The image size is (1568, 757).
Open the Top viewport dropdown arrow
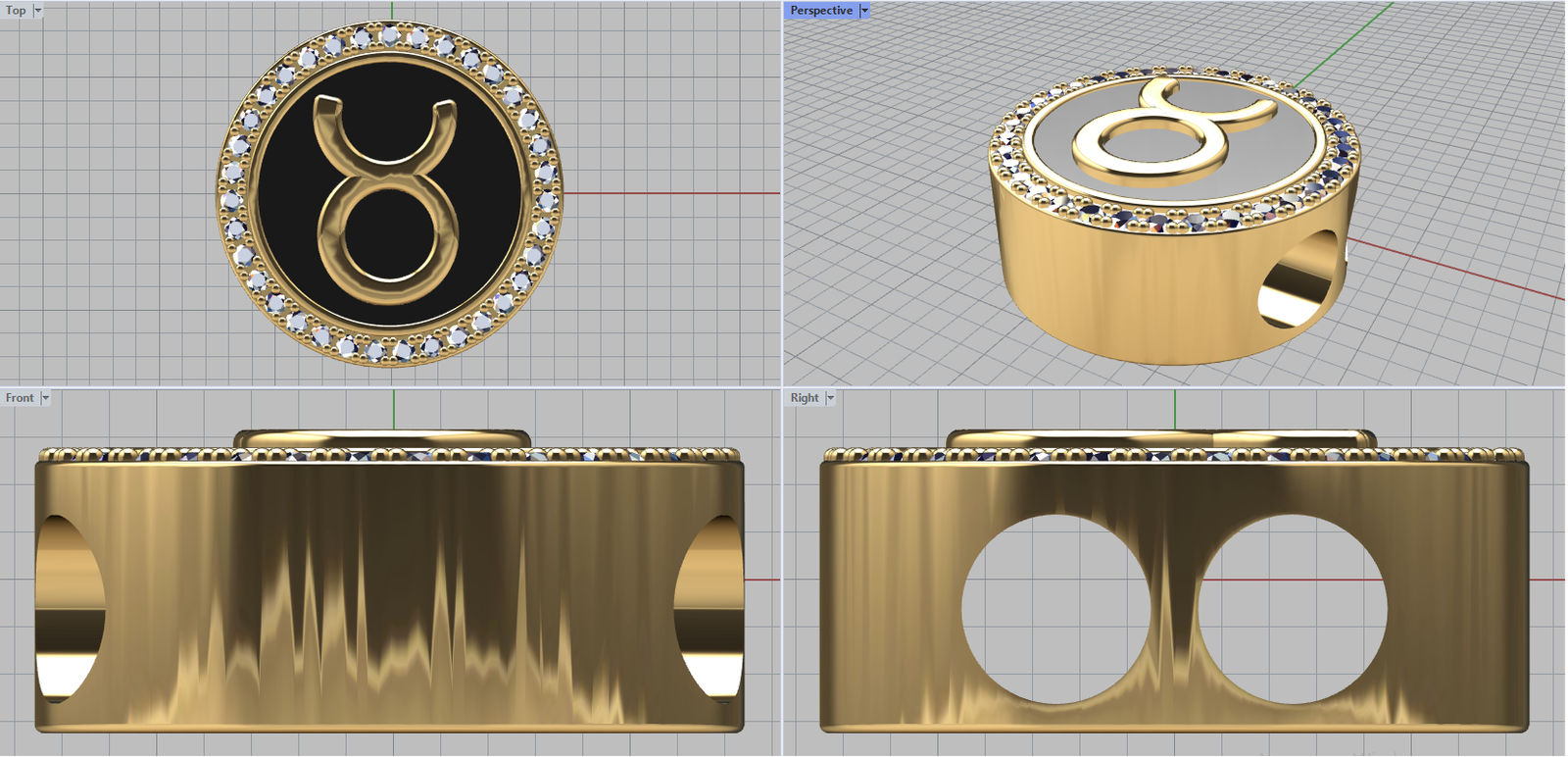38,11
